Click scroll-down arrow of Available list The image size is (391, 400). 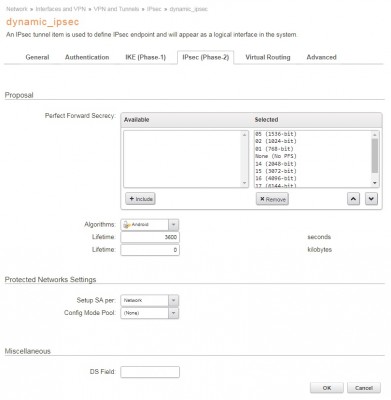point(245,183)
